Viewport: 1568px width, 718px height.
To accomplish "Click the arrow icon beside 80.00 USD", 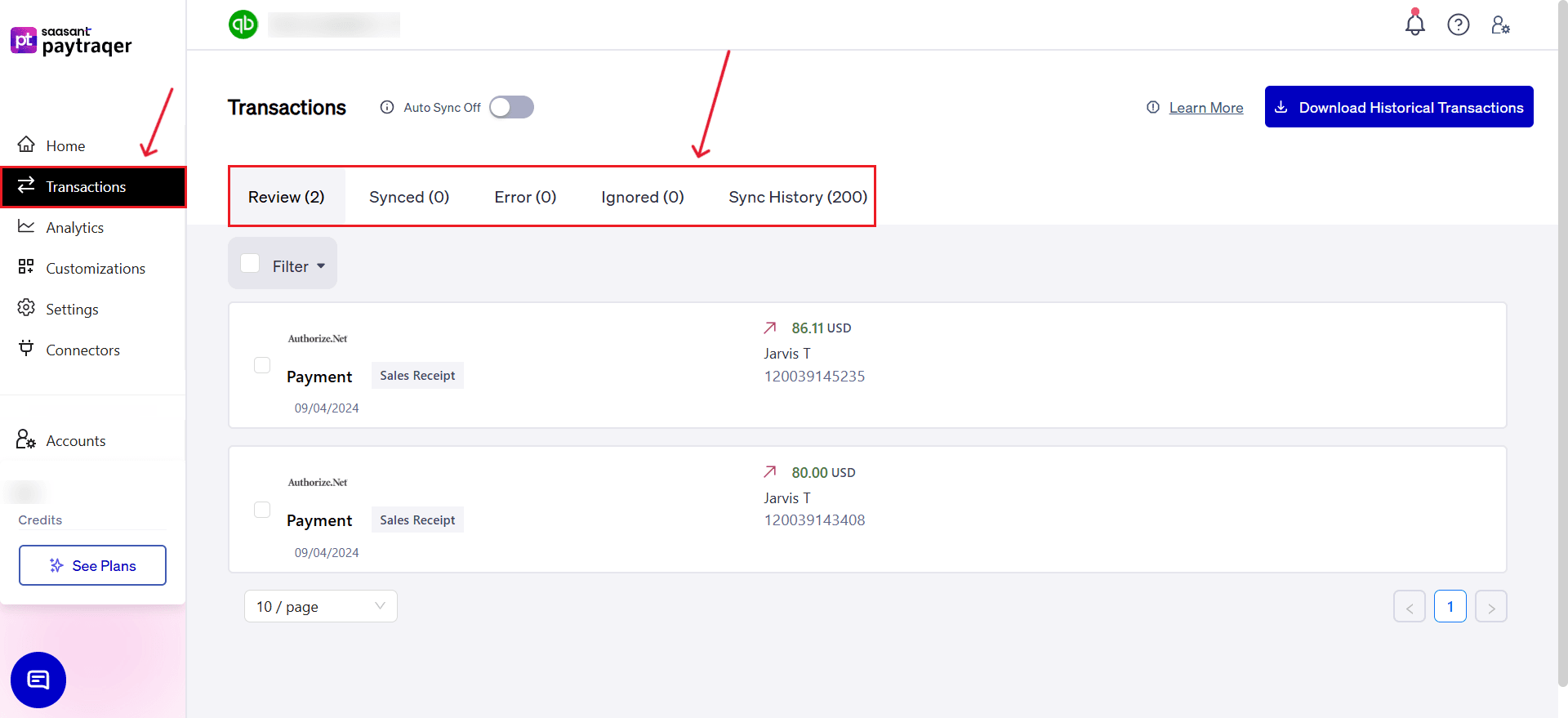I will click(770, 471).
